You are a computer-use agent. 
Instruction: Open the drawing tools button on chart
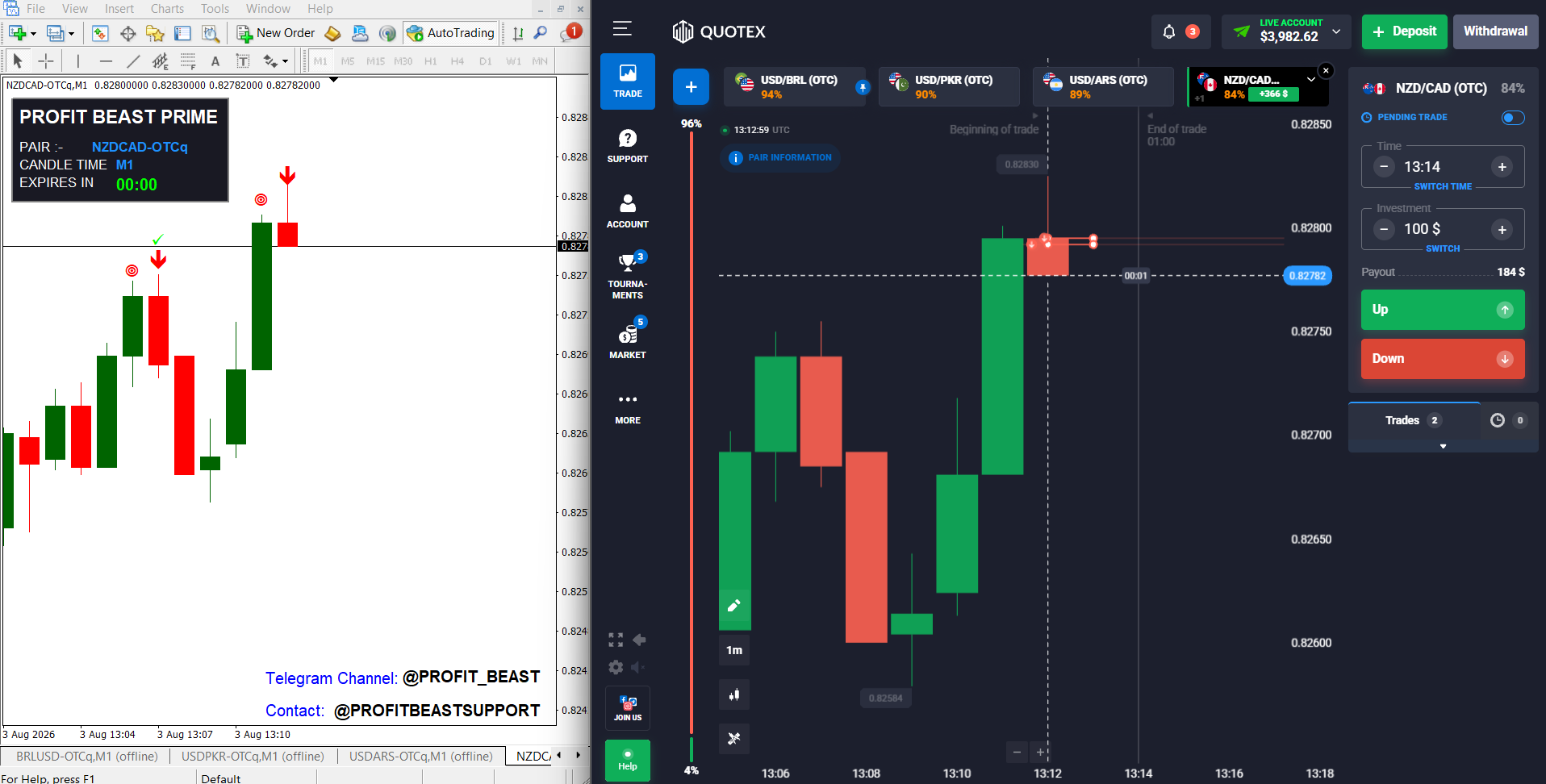[734, 738]
